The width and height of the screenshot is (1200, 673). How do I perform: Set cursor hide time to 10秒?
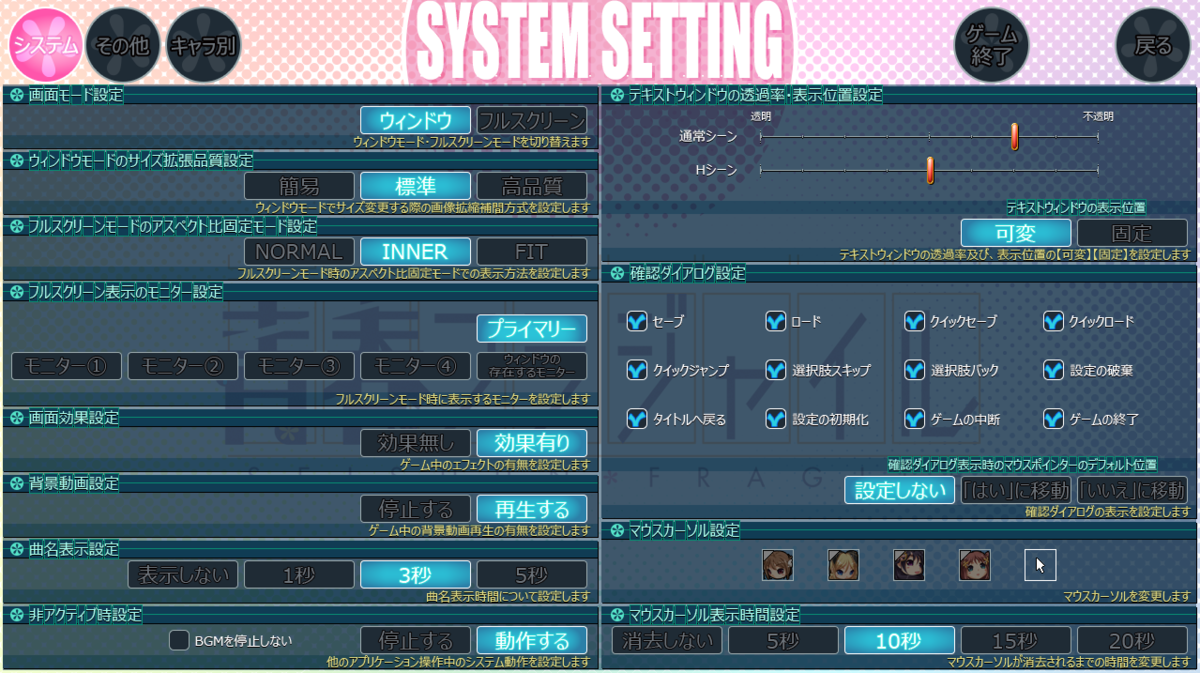point(900,641)
